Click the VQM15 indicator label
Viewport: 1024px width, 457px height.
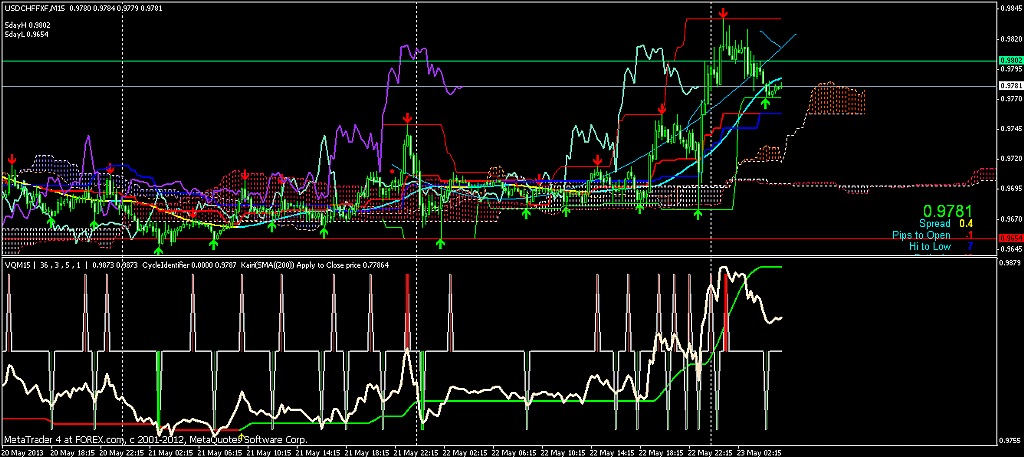tap(16, 265)
